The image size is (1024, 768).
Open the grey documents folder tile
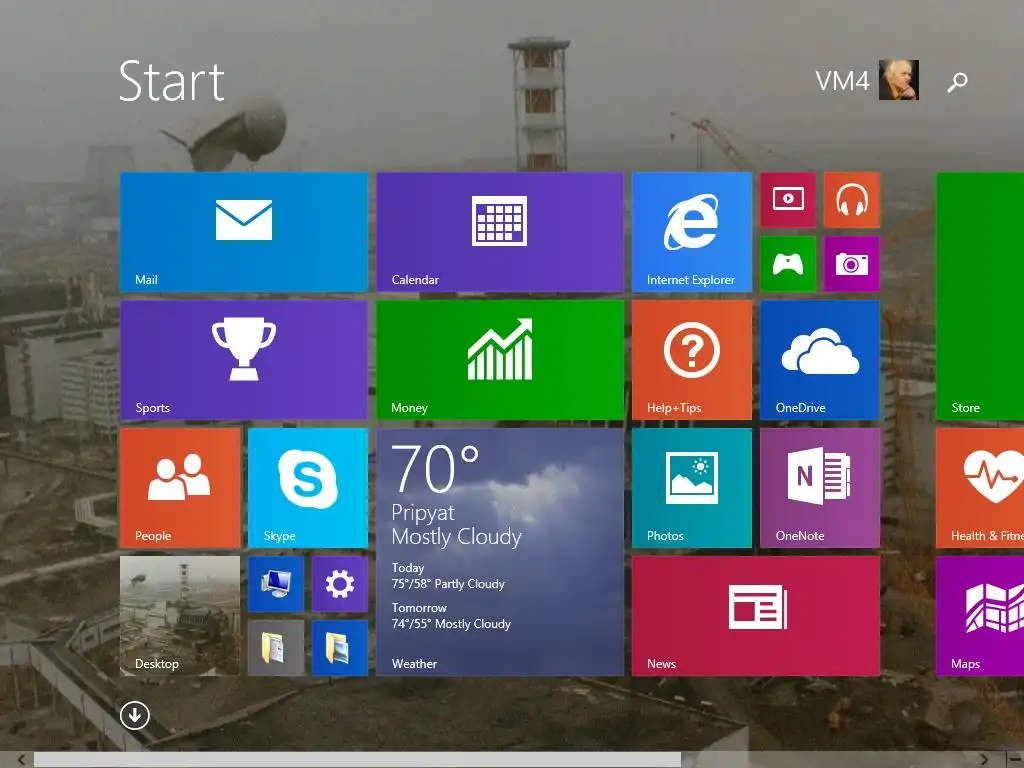click(x=276, y=648)
